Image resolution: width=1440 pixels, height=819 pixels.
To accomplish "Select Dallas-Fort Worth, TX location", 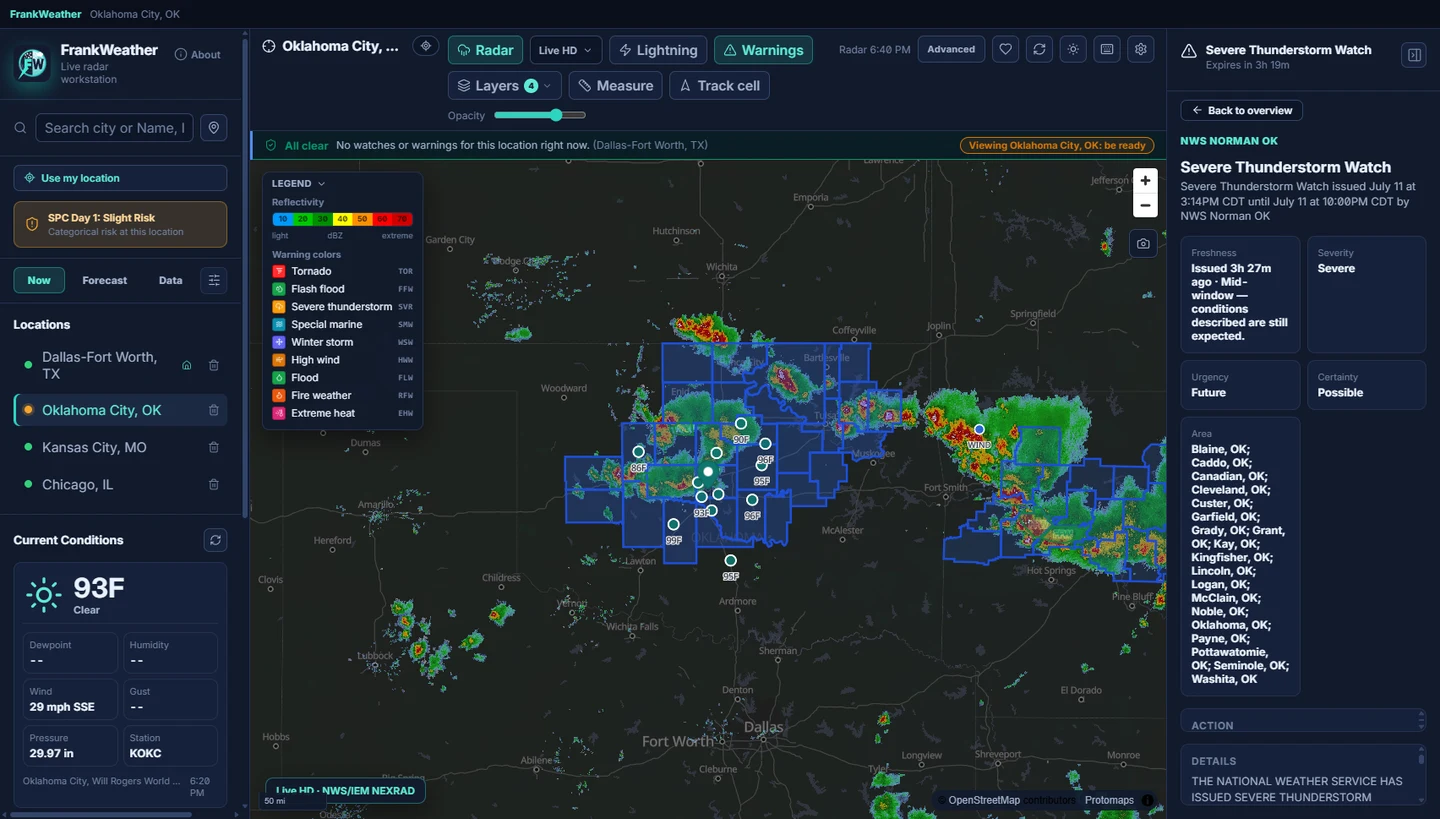I will 99,365.
